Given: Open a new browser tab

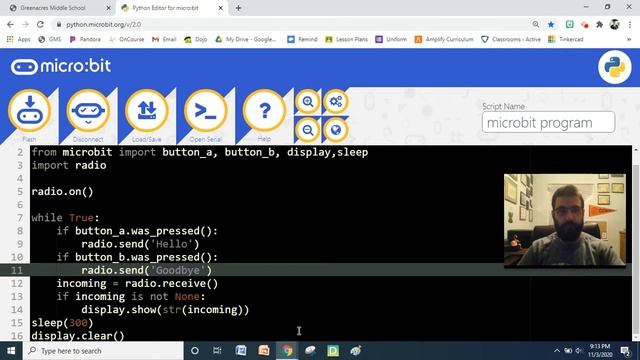Looking at the screenshot, I should coord(238,8).
